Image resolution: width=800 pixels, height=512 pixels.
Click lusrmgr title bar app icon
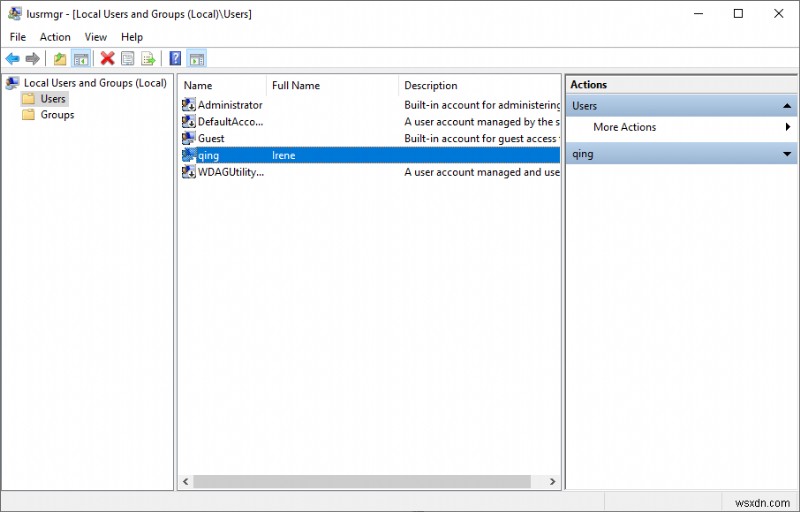[15, 14]
